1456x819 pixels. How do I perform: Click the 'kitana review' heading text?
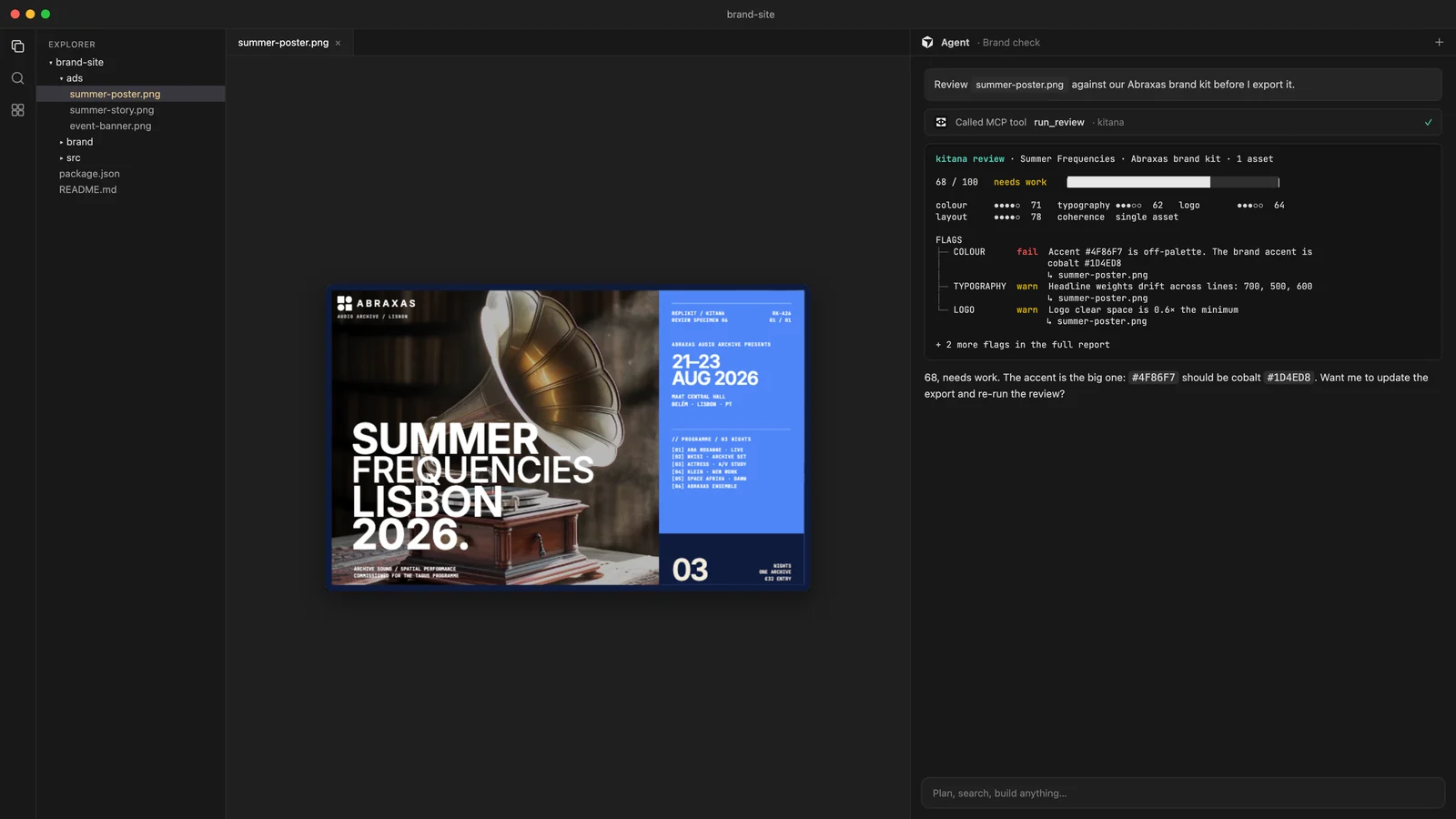pyautogui.click(x=970, y=159)
